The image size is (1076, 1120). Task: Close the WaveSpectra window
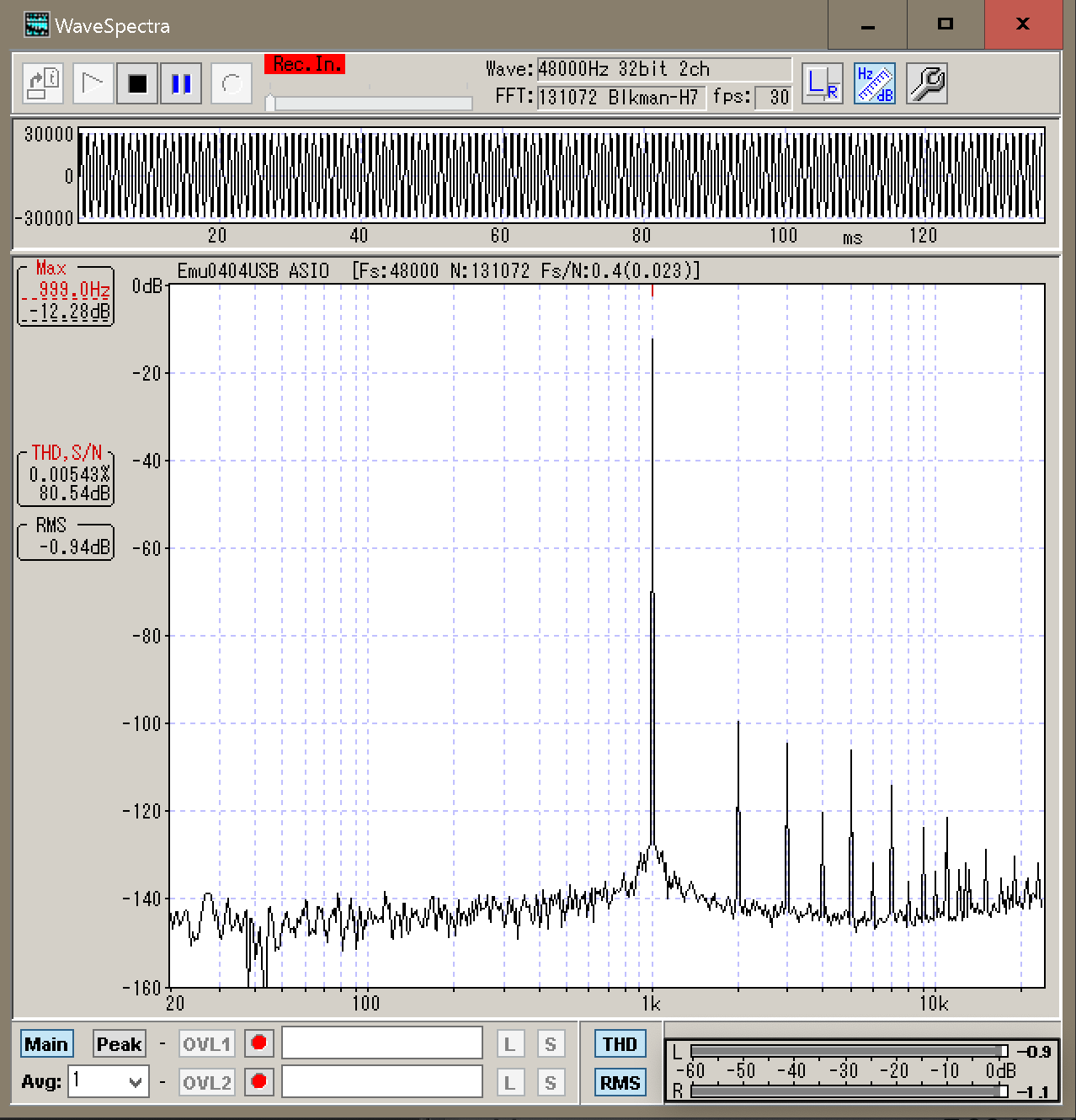point(1023,24)
